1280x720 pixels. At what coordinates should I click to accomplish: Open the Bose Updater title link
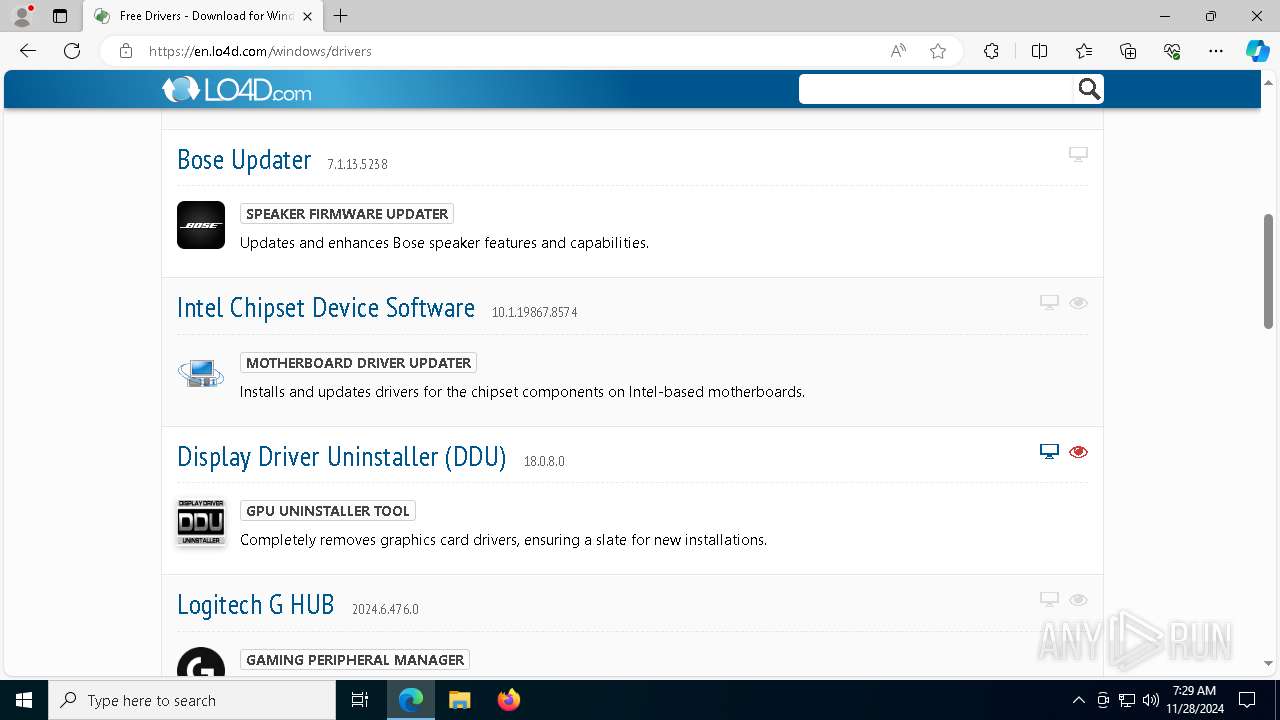244,160
